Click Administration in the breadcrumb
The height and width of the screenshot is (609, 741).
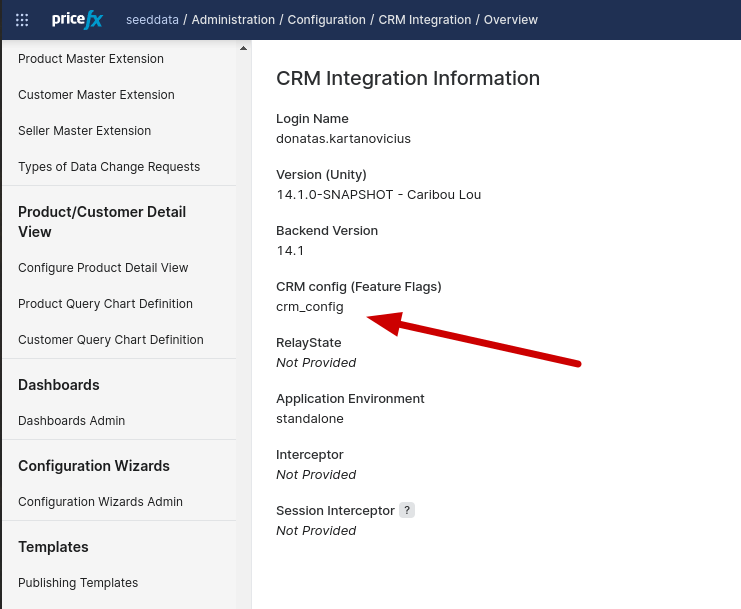click(x=233, y=20)
